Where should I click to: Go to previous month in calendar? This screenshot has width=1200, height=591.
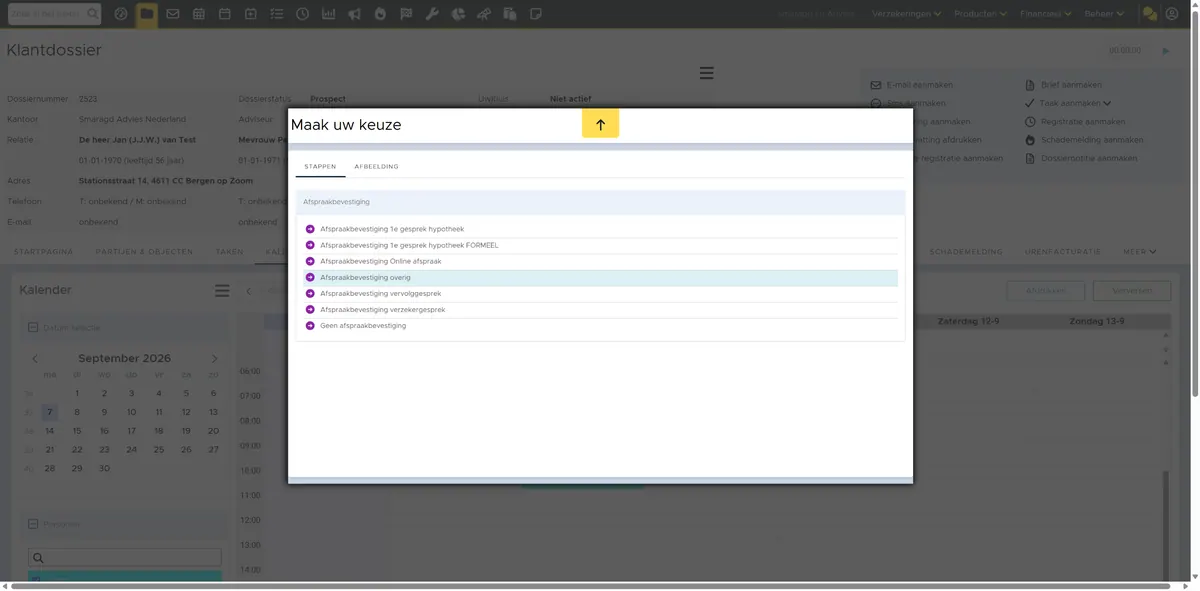tap(35, 359)
